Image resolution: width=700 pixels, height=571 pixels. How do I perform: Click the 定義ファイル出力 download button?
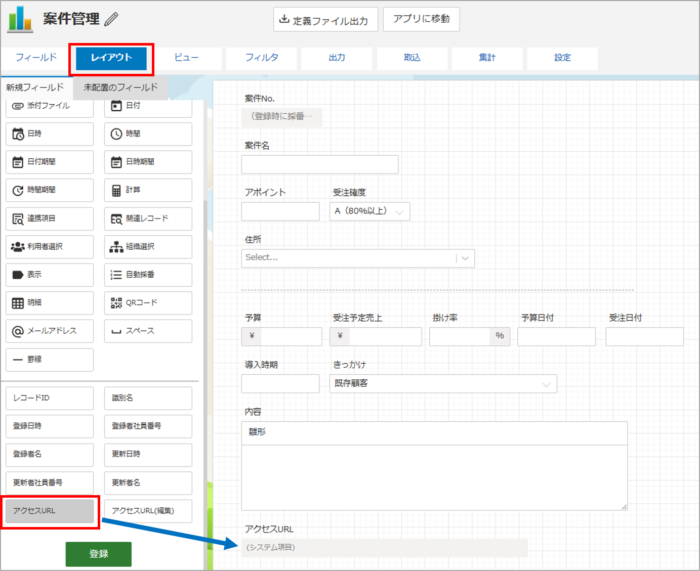coord(325,20)
